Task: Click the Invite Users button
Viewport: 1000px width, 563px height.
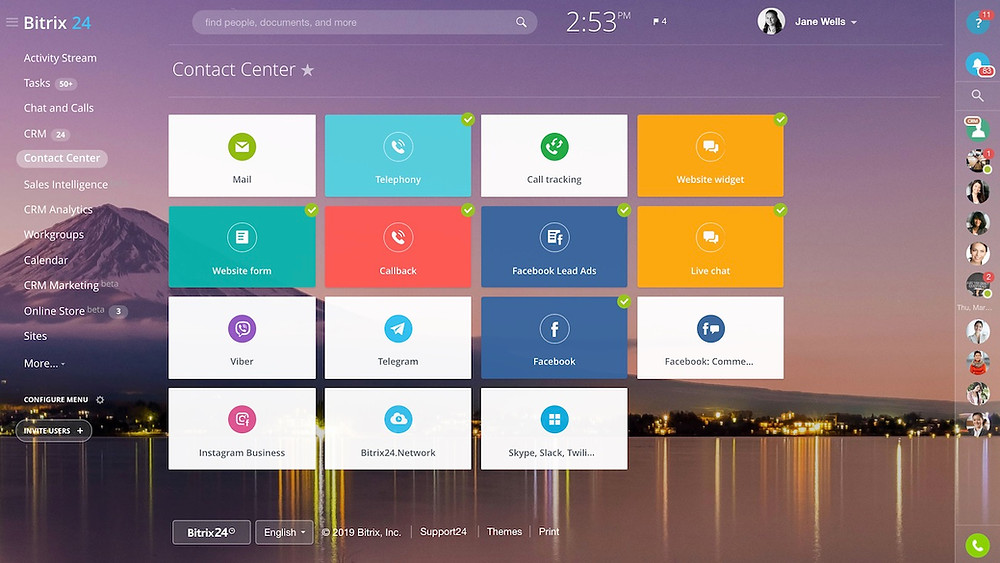Action: pos(54,431)
